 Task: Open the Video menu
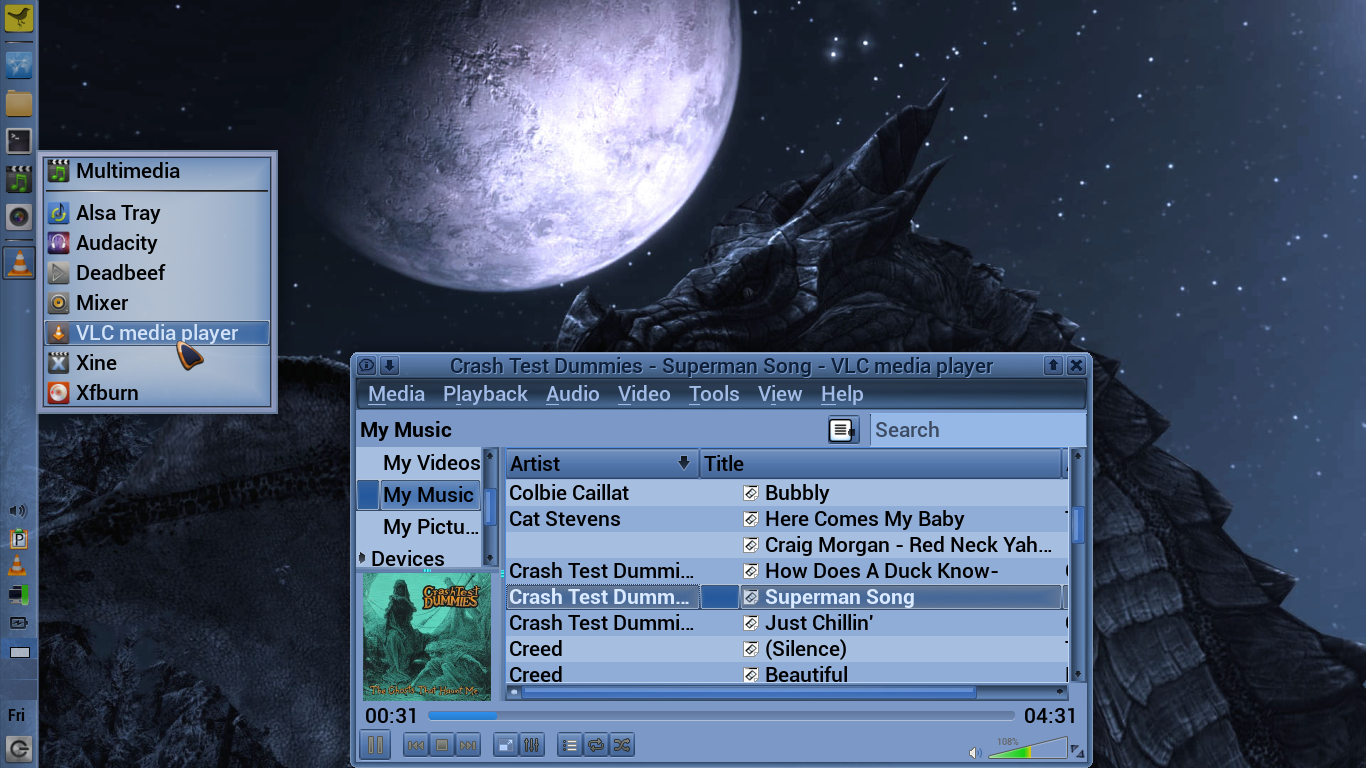tap(644, 394)
